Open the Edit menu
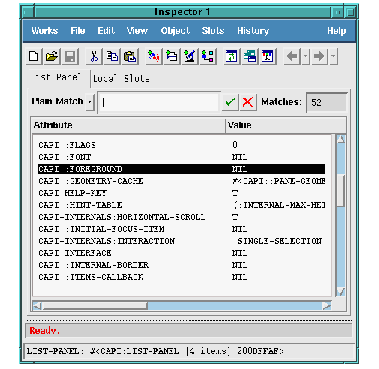The width and height of the screenshot is (379, 369). pos(106,31)
